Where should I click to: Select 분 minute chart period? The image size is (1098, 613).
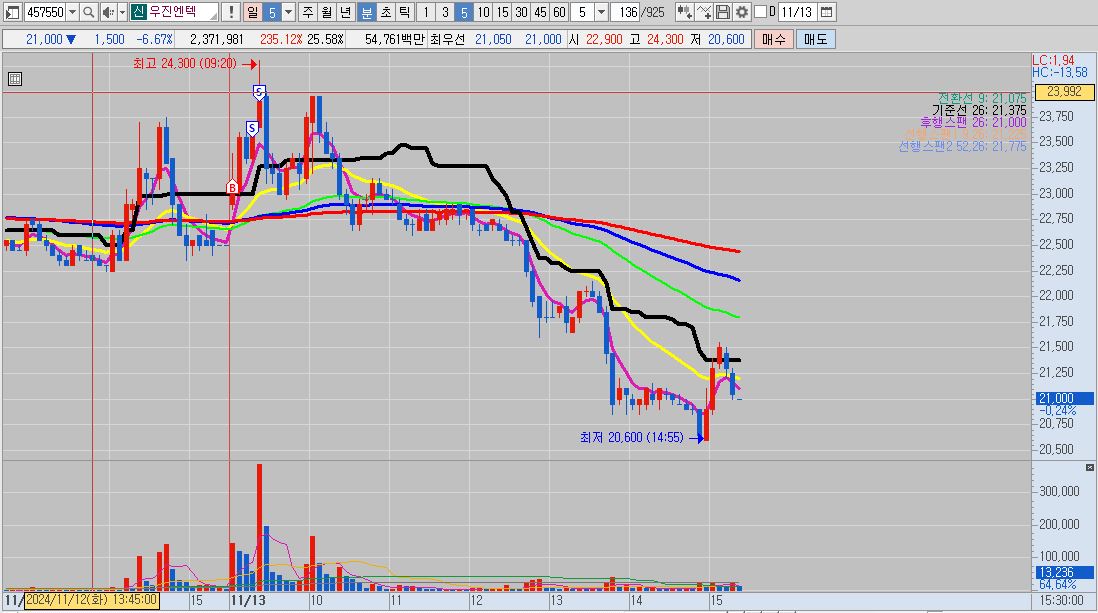click(x=366, y=12)
